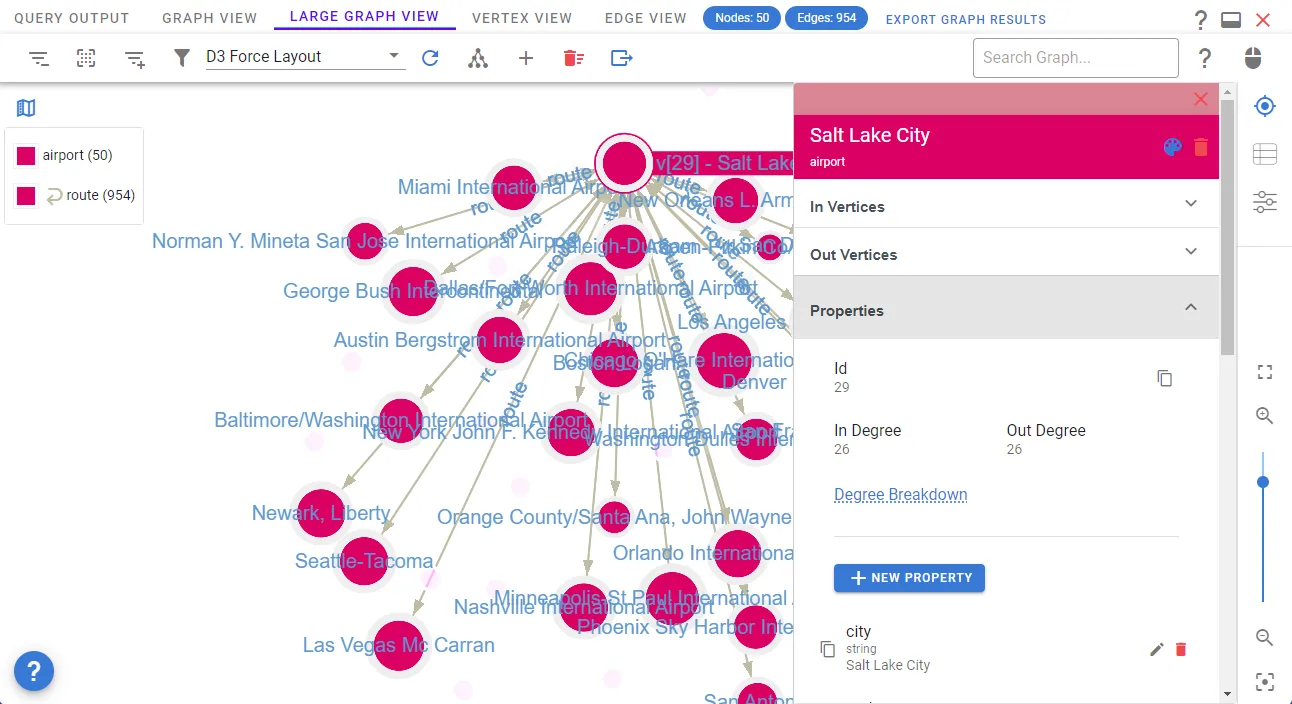
Task: Switch to the Query Output tab
Action: (72, 18)
